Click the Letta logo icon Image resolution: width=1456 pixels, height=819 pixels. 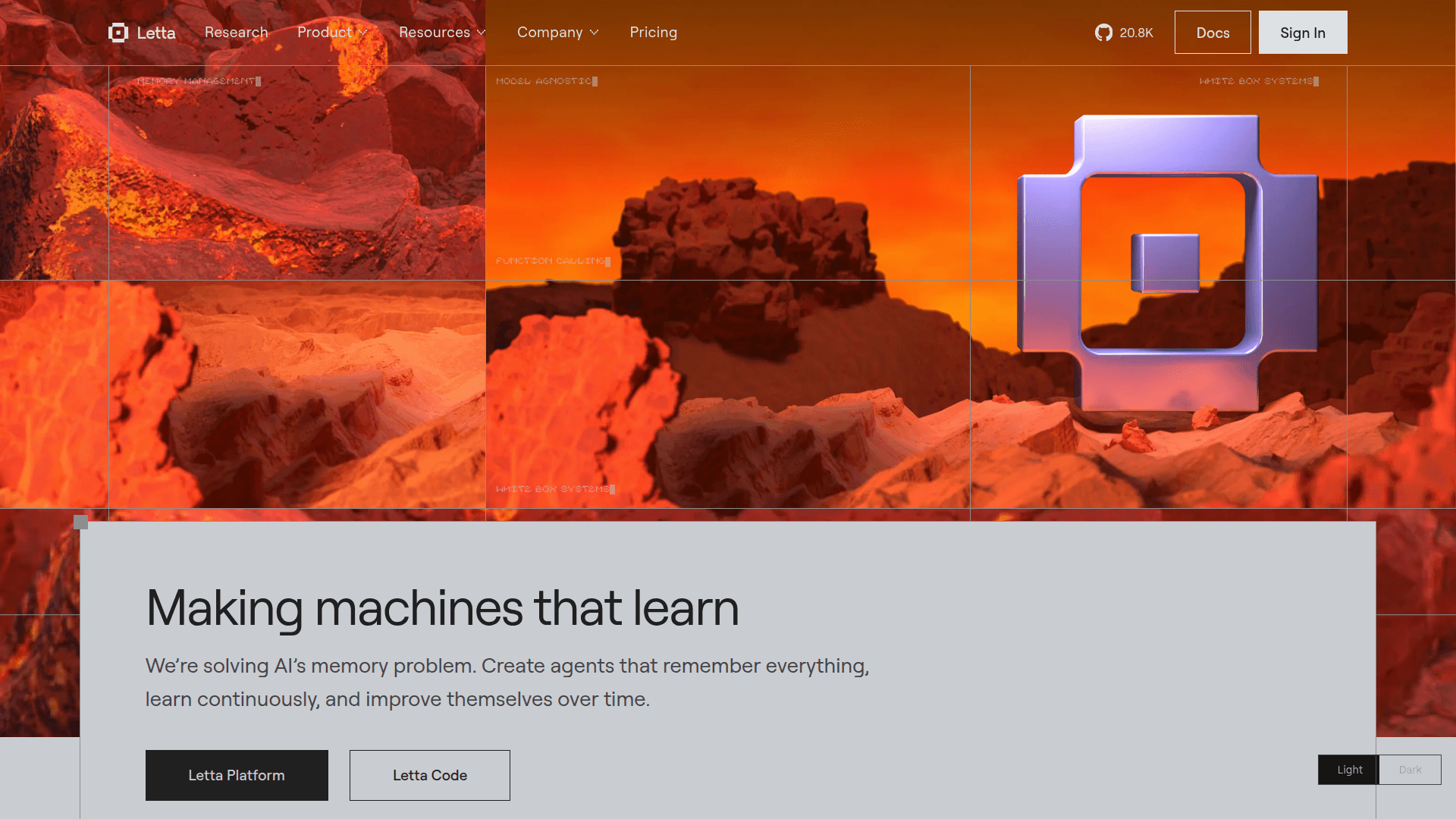click(x=118, y=33)
